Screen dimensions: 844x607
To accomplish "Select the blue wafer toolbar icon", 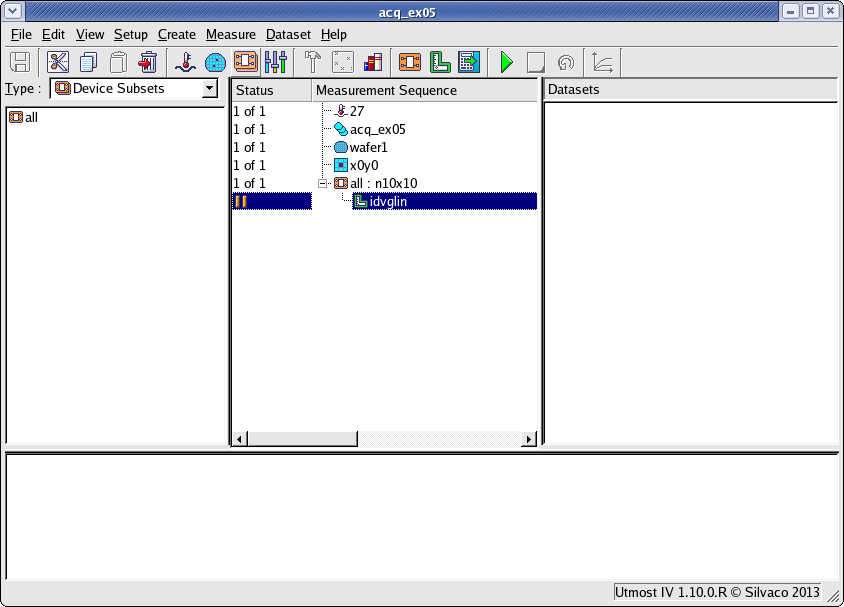I will pyautogui.click(x=215, y=62).
